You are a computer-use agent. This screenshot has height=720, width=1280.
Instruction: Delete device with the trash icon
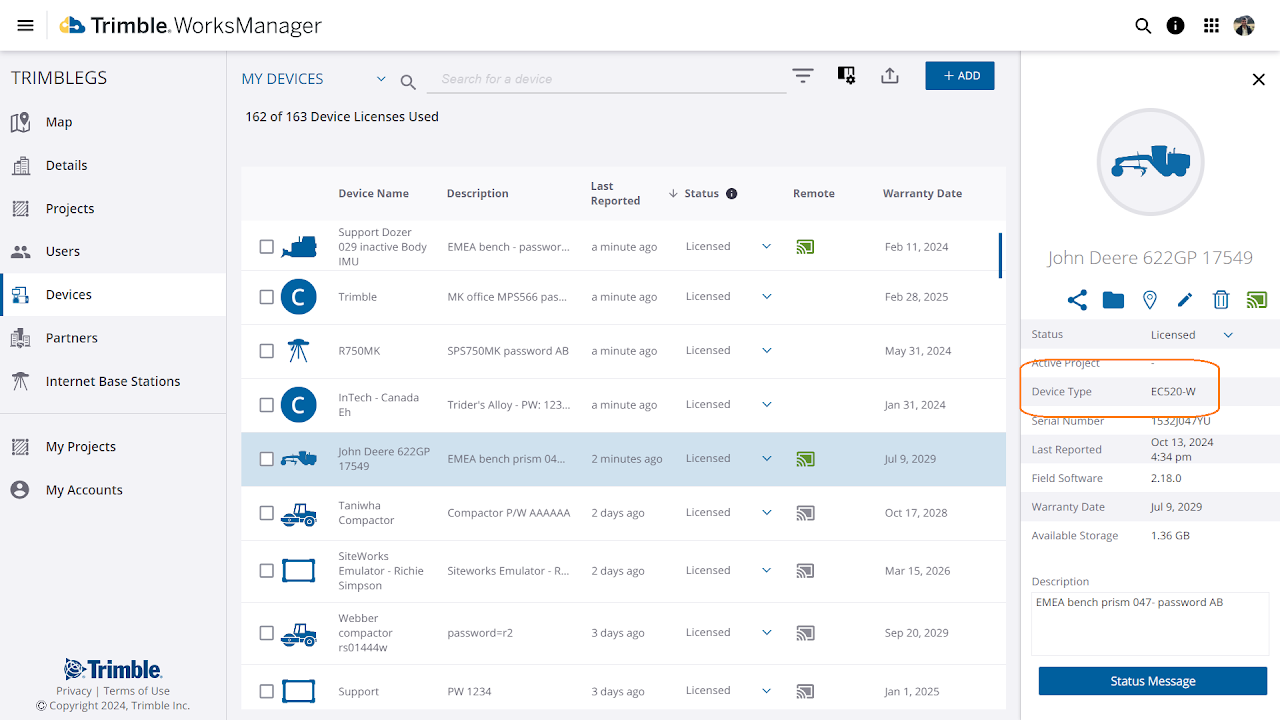click(1221, 300)
